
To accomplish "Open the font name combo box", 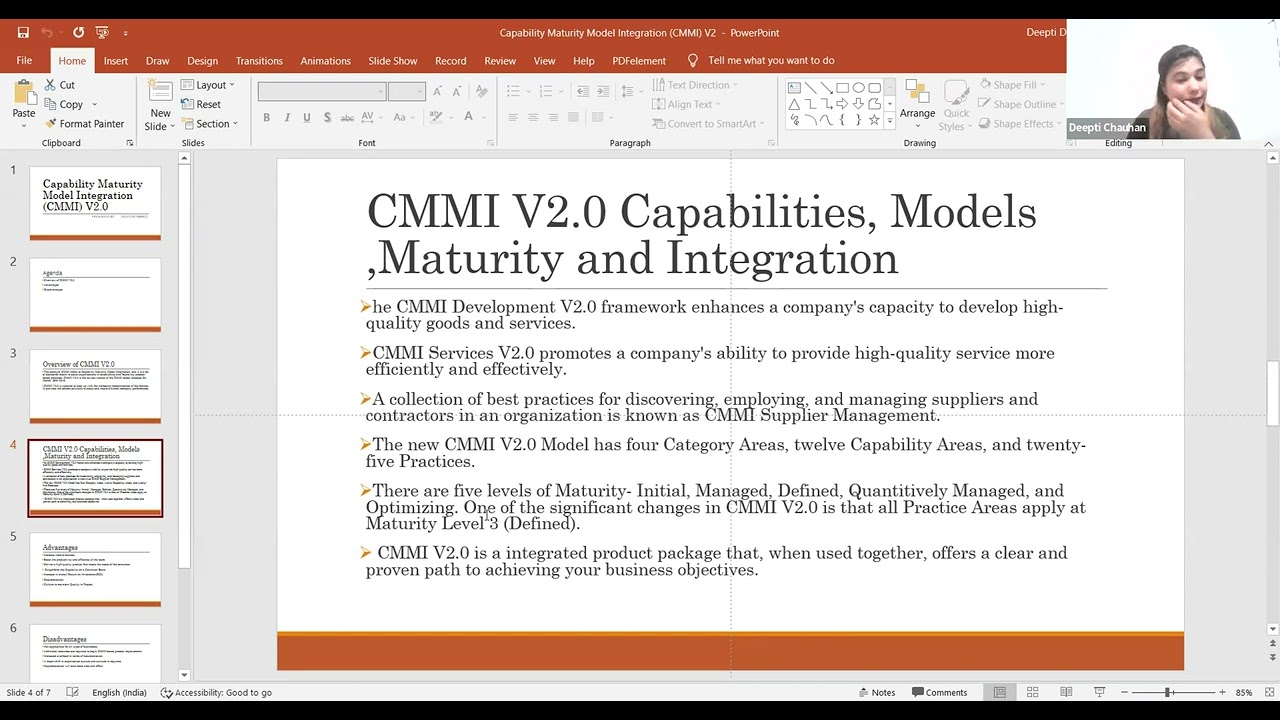I will (322, 91).
